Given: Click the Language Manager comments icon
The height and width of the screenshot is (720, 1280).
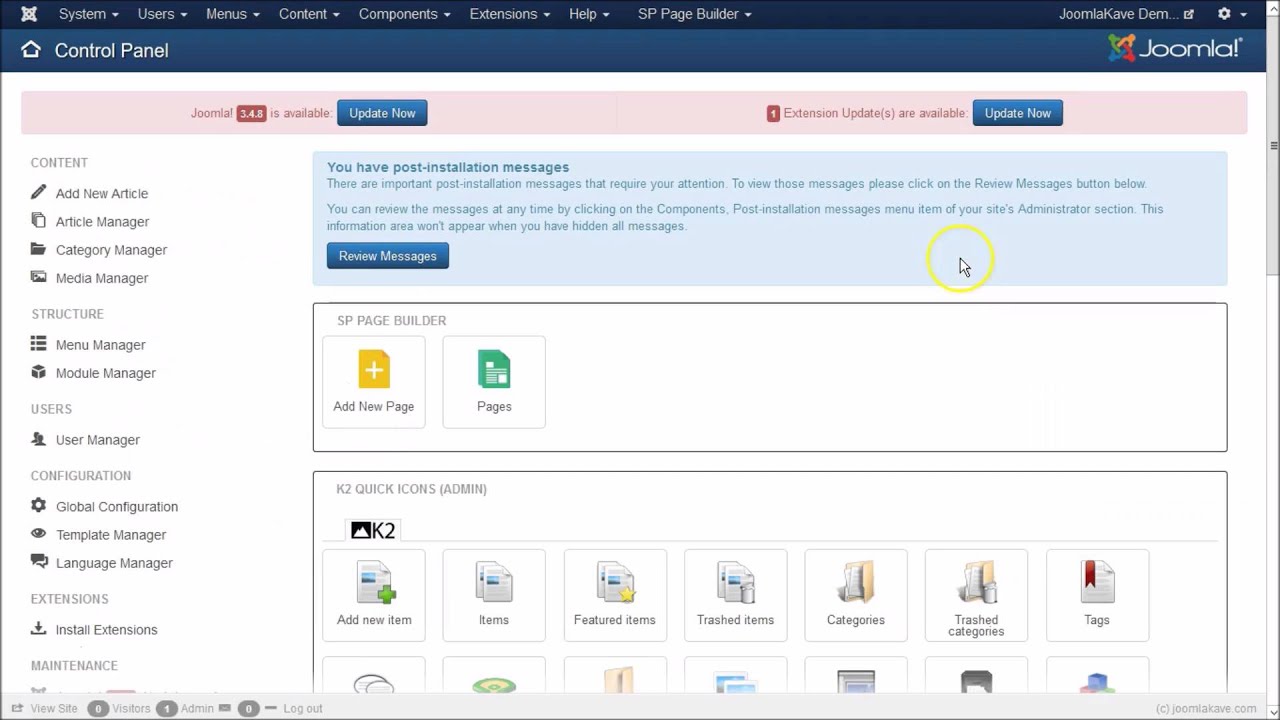Looking at the screenshot, I should click(x=39, y=562).
